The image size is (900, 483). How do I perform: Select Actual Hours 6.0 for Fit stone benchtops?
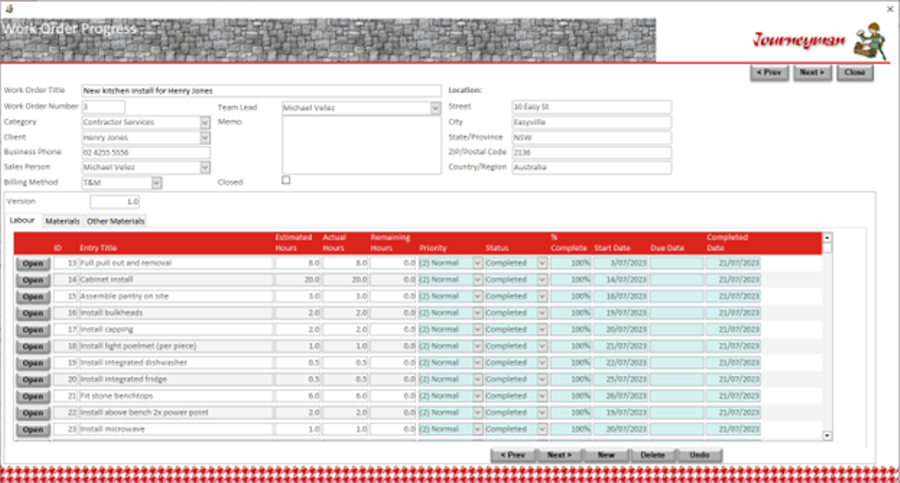[x=345, y=396]
